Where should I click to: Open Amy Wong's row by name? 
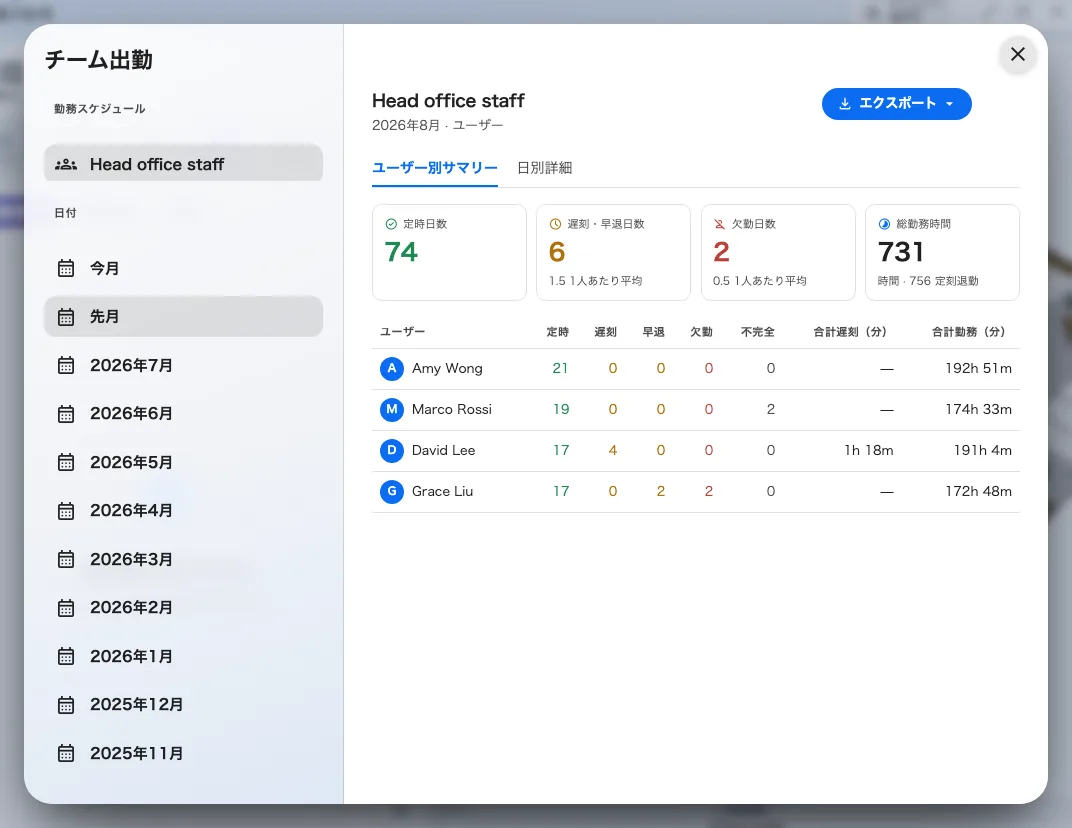point(447,369)
